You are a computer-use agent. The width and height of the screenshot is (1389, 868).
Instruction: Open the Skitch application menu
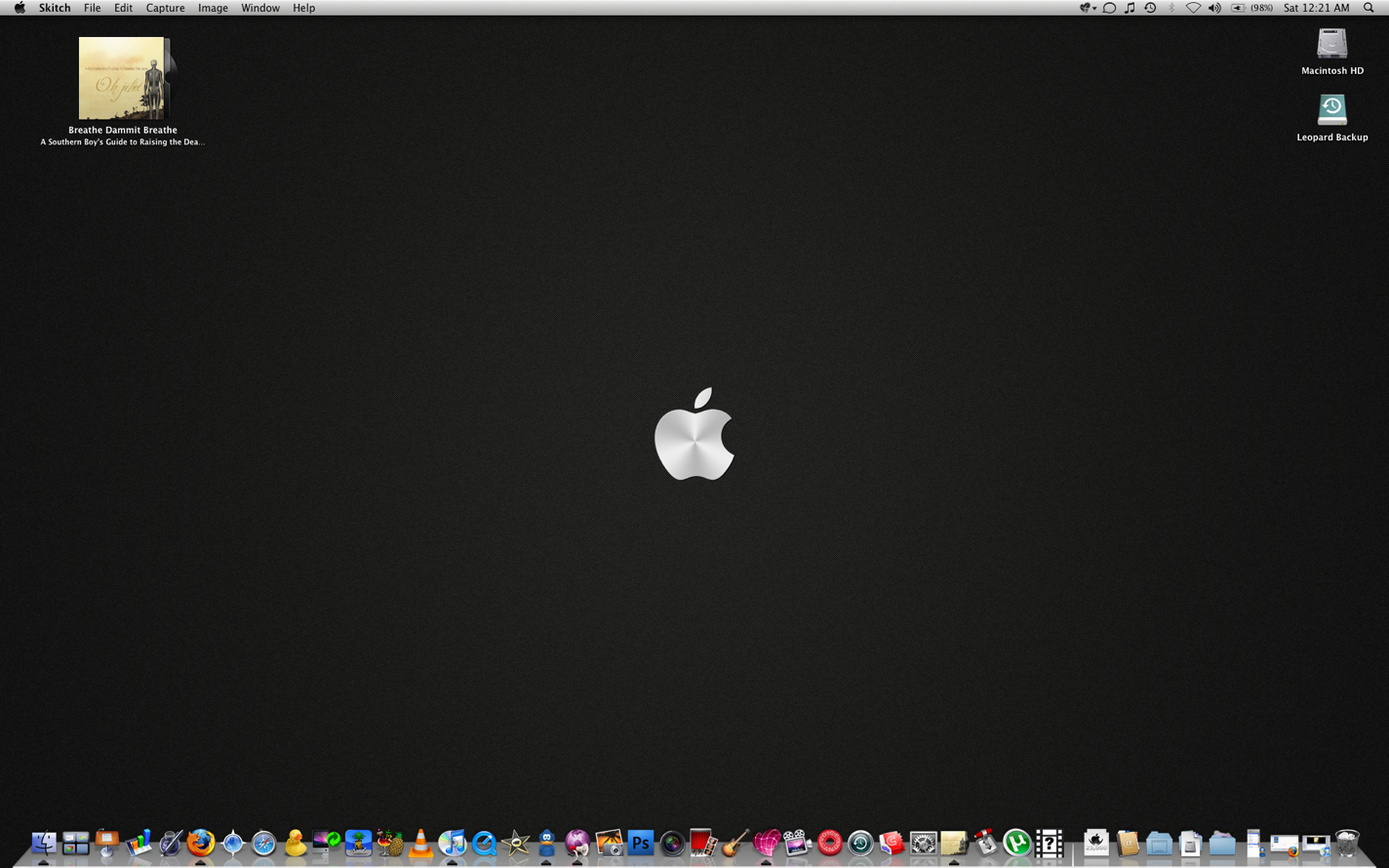click(55, 8)
